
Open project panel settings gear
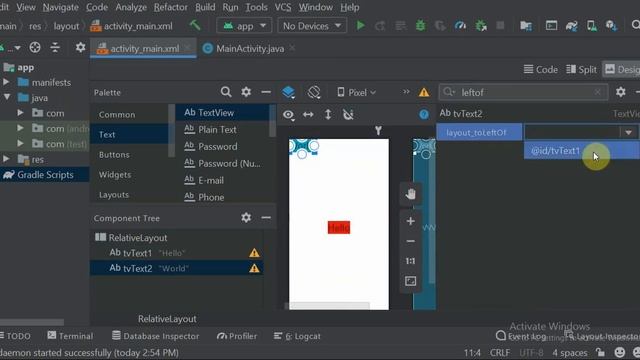pos(80,47)
